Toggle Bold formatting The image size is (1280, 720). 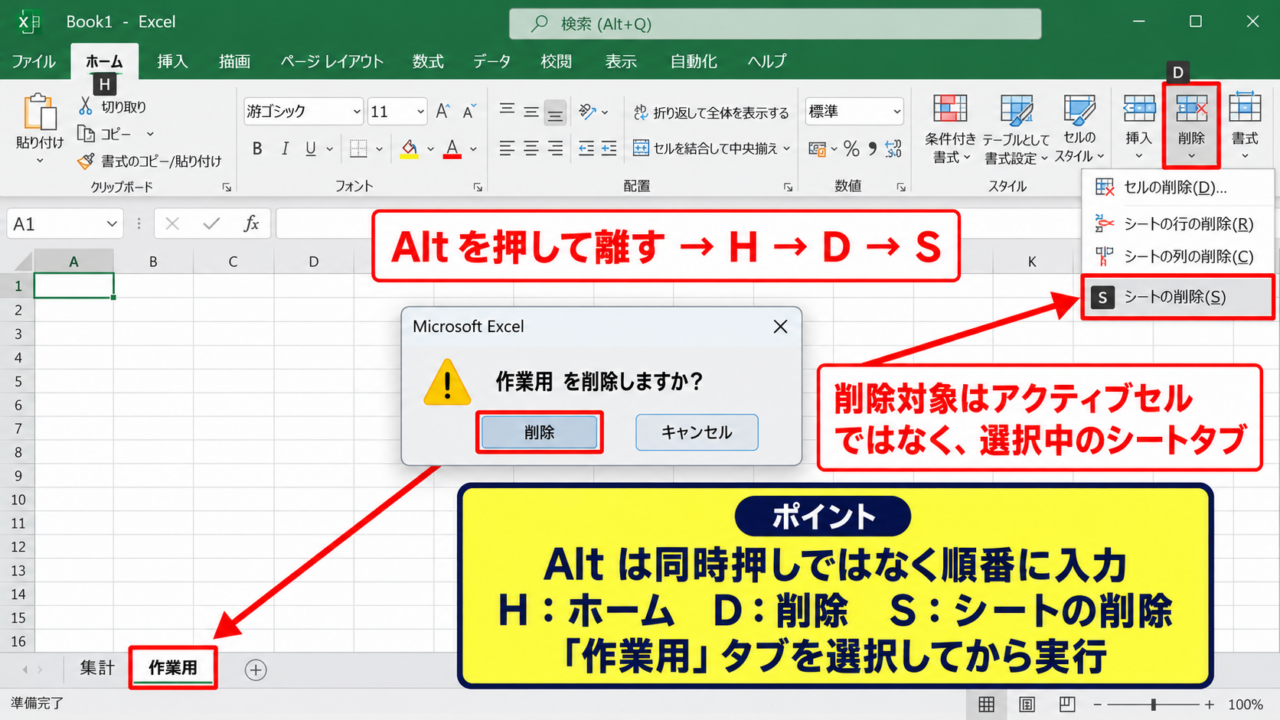tap(257, 149)
